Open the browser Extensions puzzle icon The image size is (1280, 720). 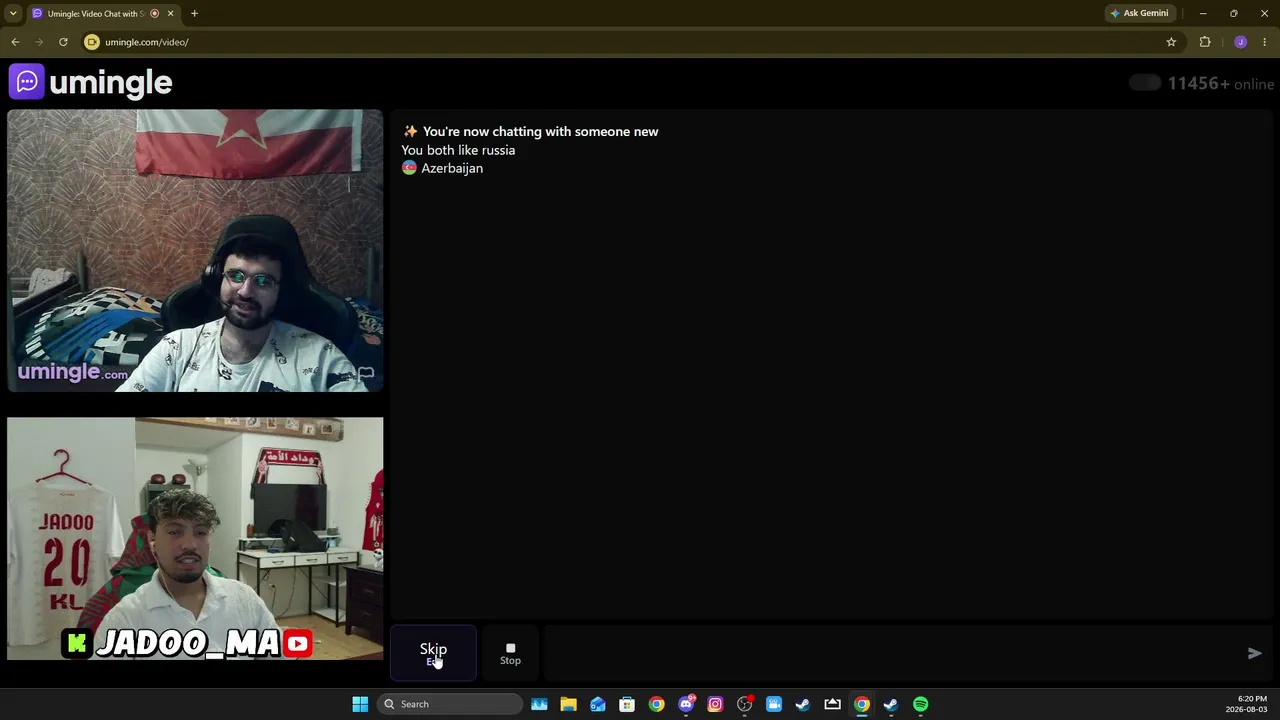[x=1205, y=42]
